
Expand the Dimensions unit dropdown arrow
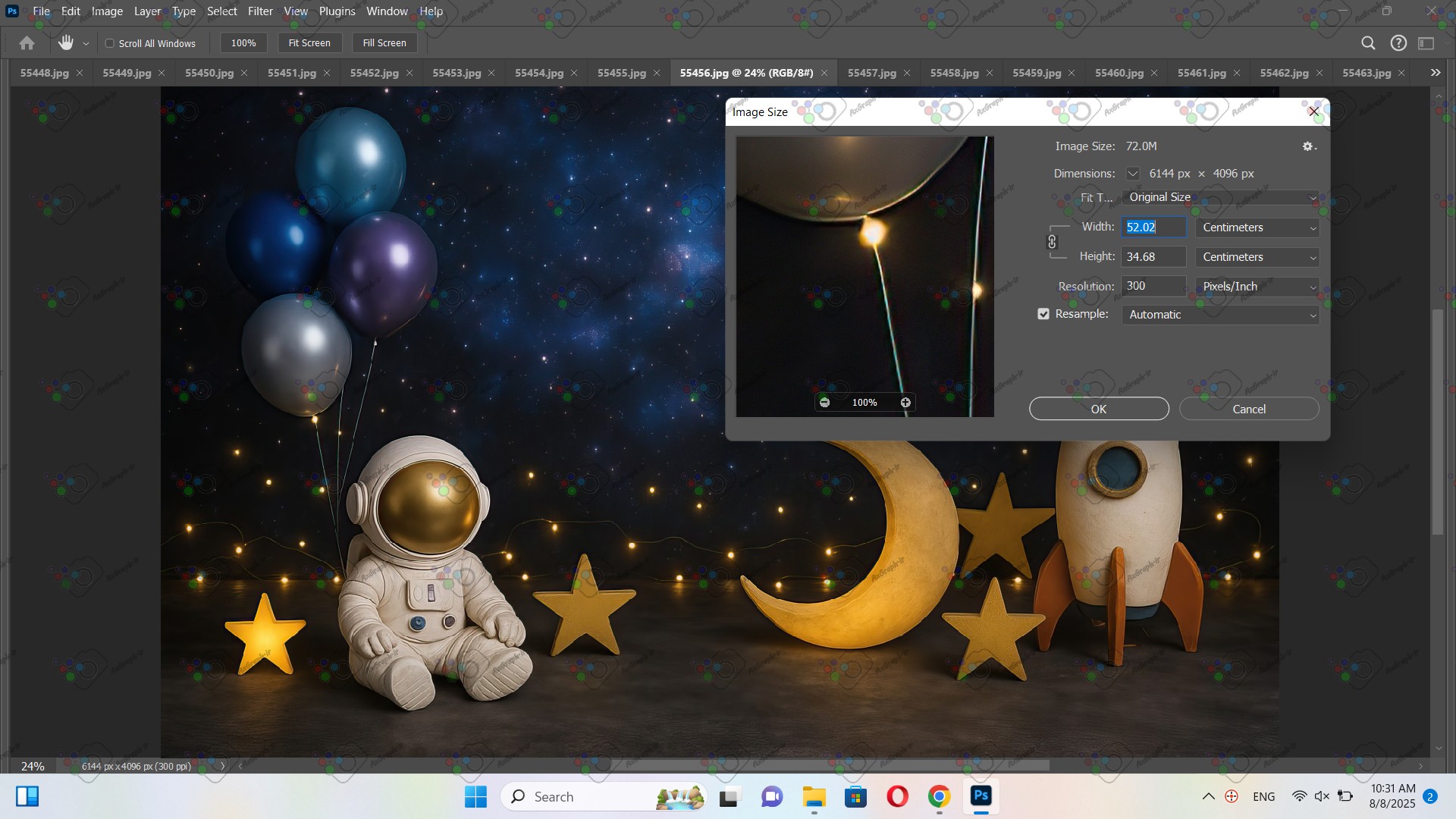coord(1132,174)
